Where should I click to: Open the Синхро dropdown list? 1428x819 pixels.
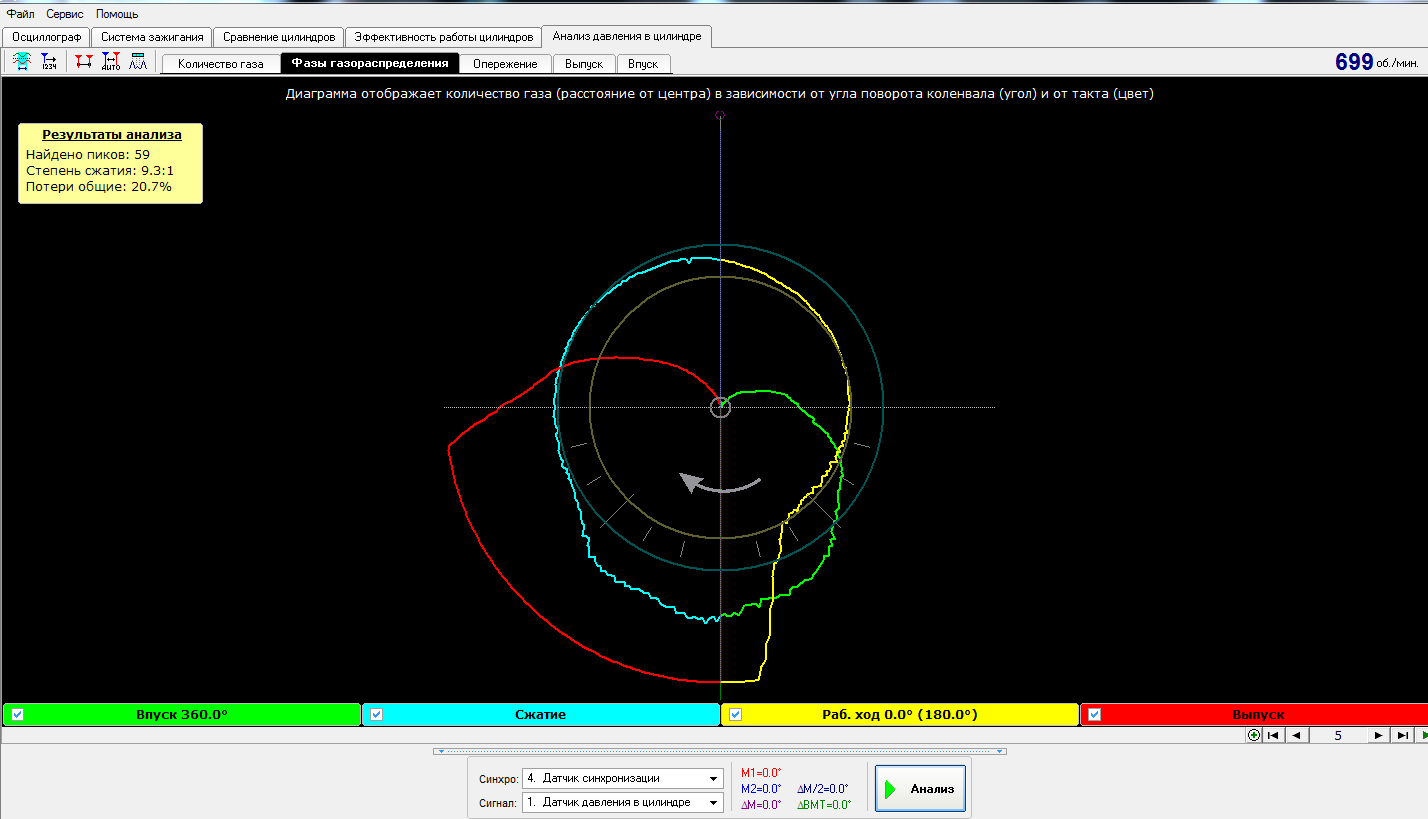pyautogui.click(x=623, y=778)
